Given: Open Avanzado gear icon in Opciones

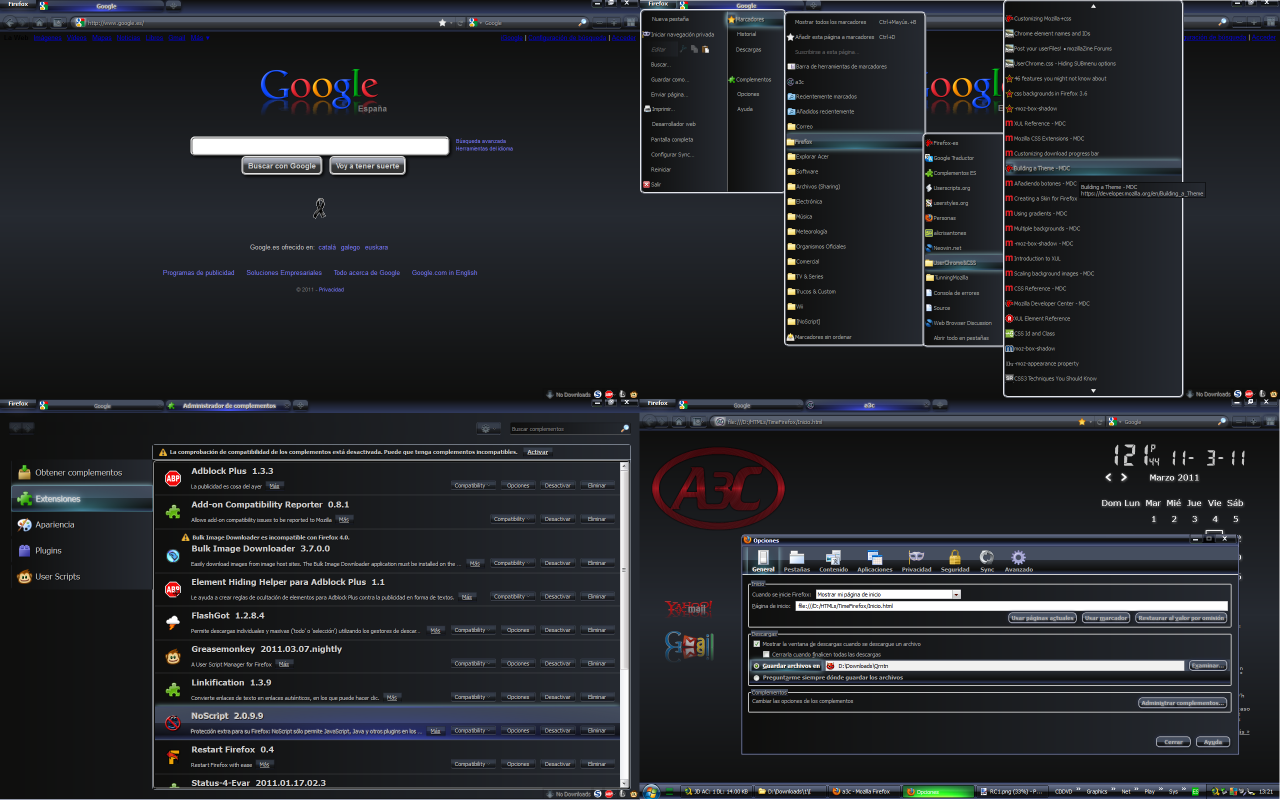Looking at the screenshot, I should click(1018, 558).
